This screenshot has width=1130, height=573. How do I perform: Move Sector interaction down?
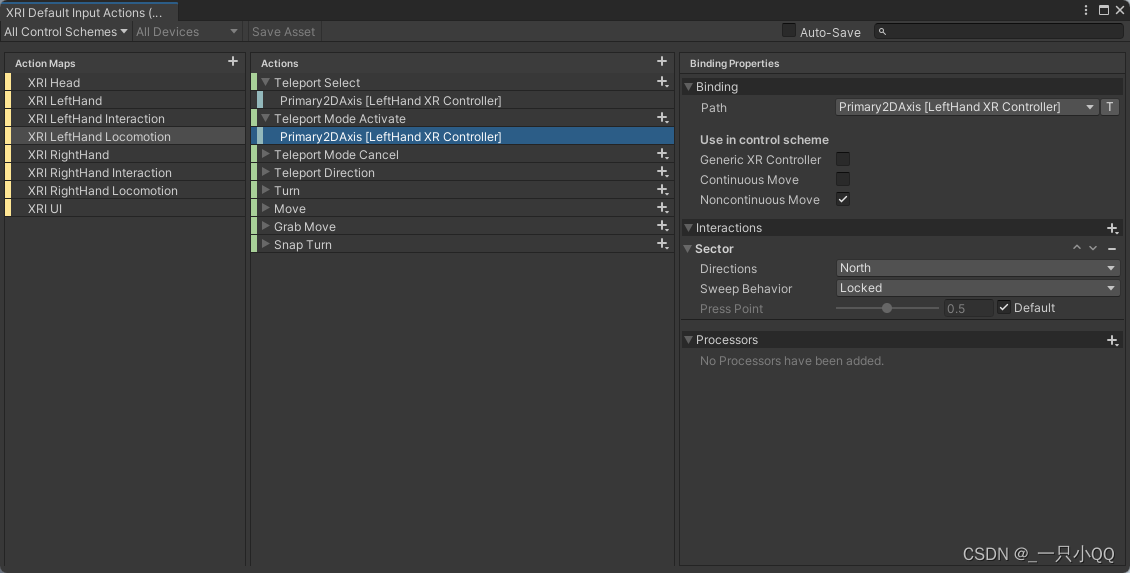(x=1093, y=248)
